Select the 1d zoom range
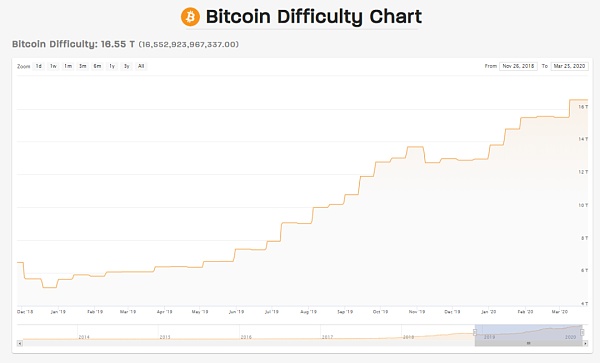 [x=39, y=66]
